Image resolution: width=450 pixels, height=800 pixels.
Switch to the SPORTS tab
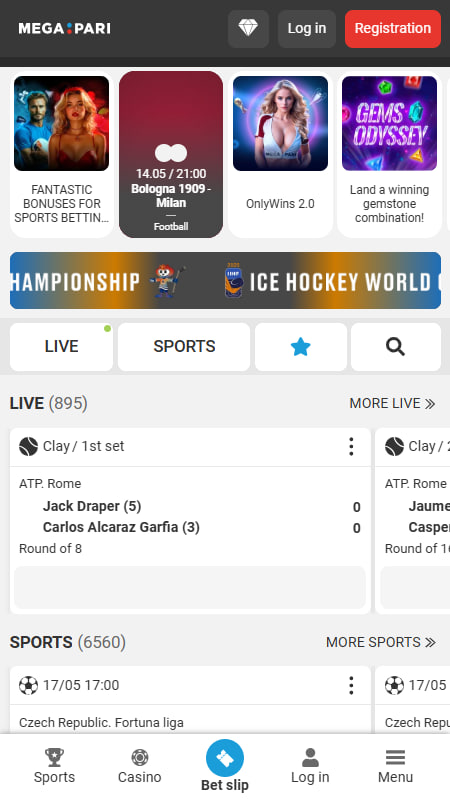click(184, 347)
